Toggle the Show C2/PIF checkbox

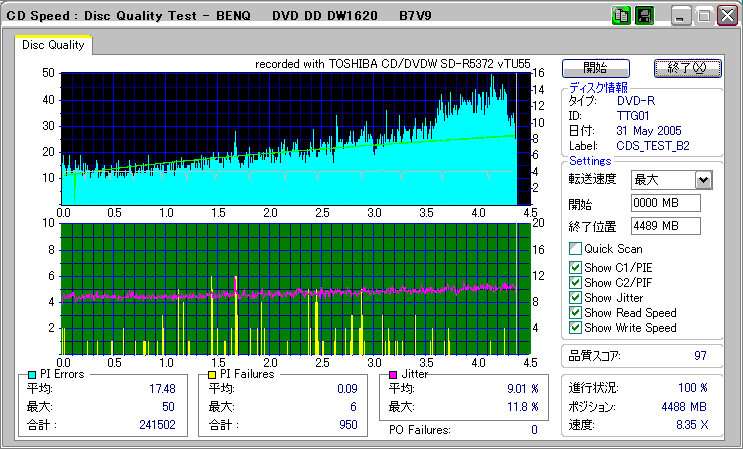(x=575, y=282)
